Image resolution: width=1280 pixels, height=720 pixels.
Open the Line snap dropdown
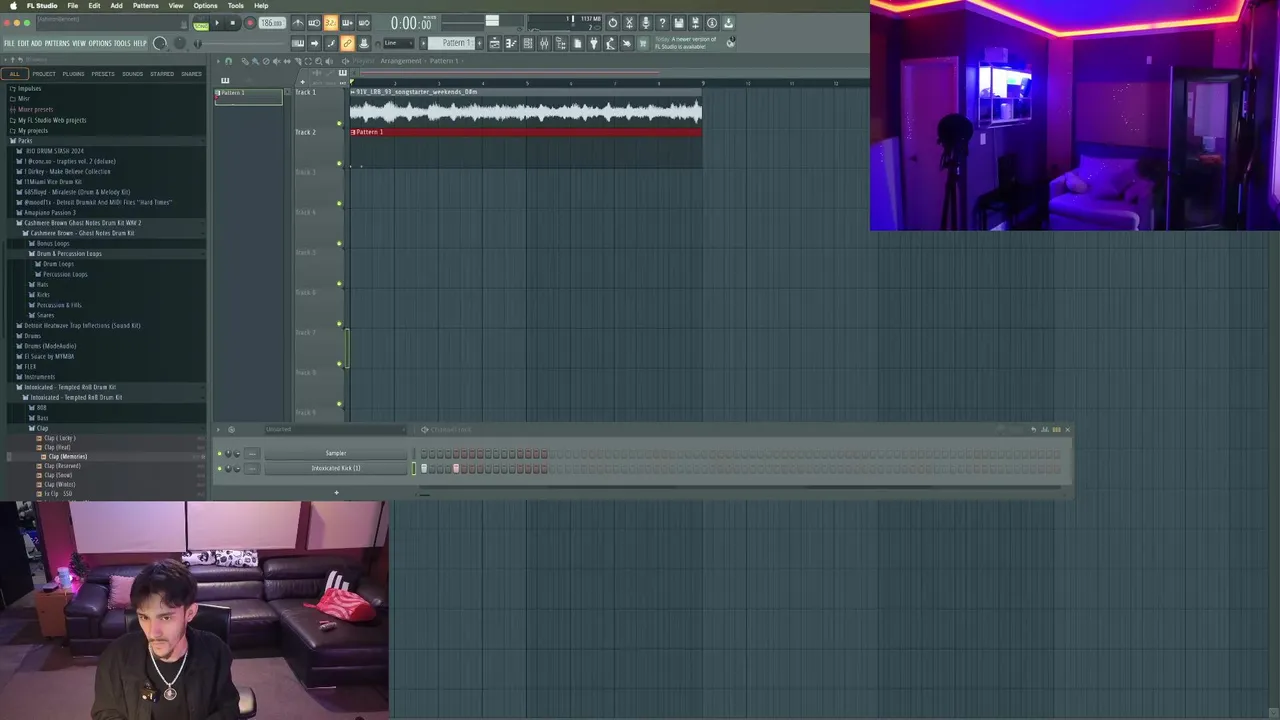399,43
